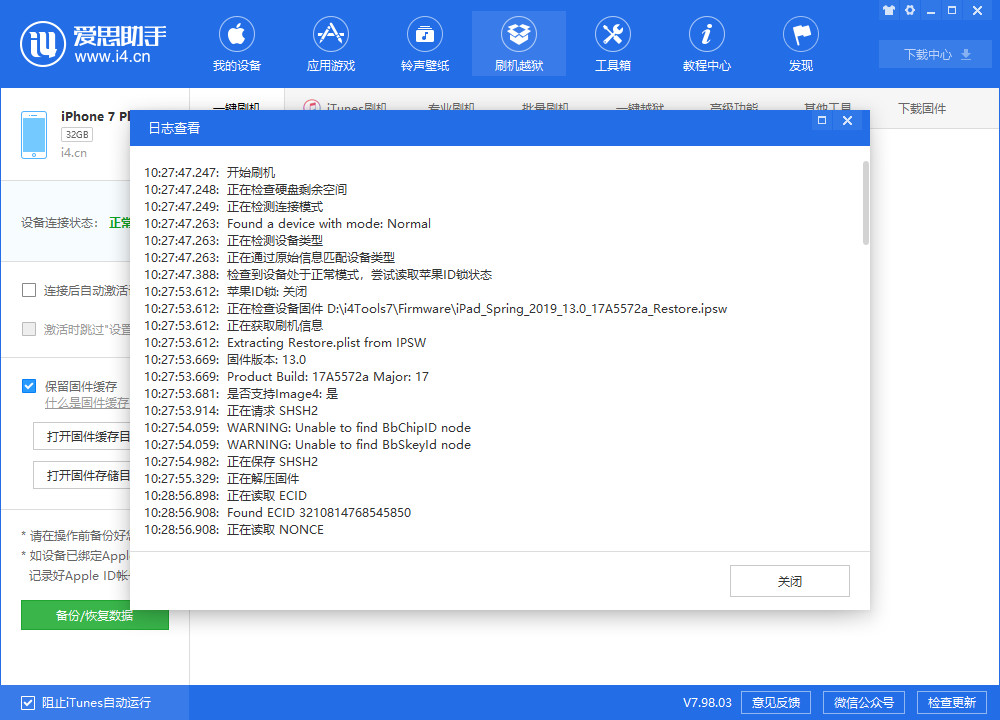
Task: Select log line 正在解压固件
Action: (x=222, y=478)
